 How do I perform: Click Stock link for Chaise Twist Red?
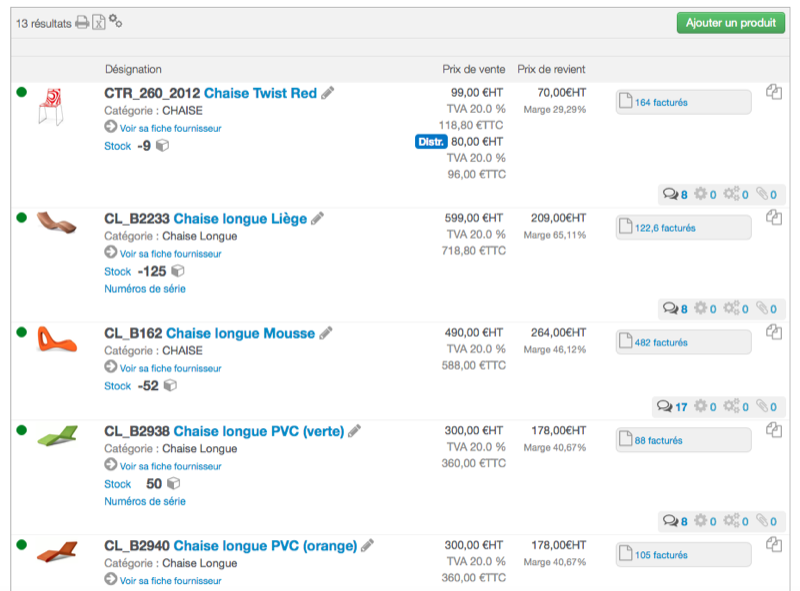tap(117, 146)
